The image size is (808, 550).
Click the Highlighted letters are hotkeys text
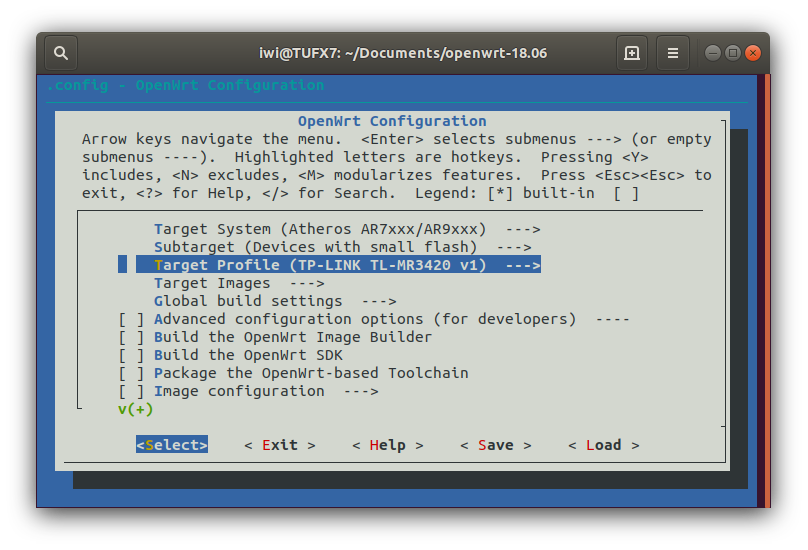pyautogui.click(x=378, y=157)
